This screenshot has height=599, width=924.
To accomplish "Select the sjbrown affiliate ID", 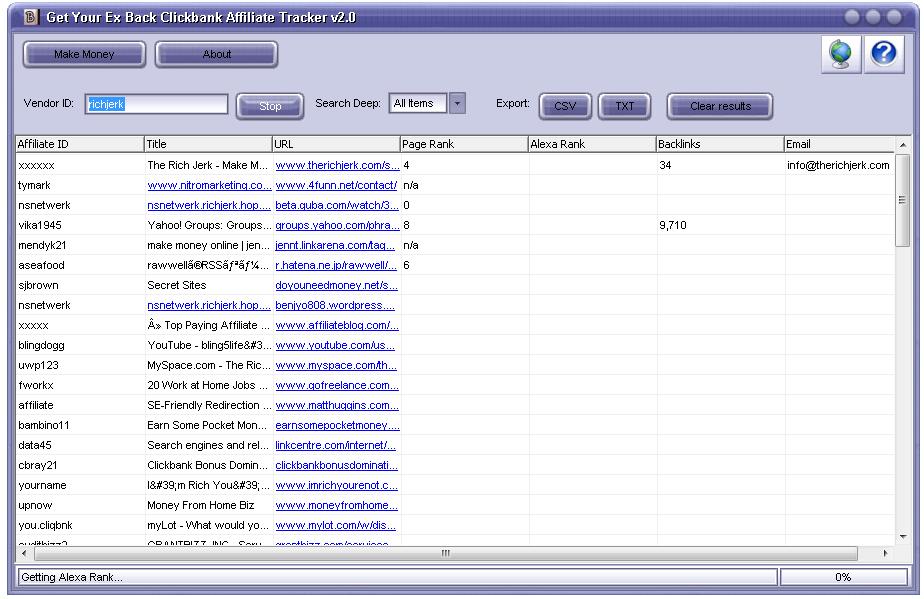I will click(38, 286).
